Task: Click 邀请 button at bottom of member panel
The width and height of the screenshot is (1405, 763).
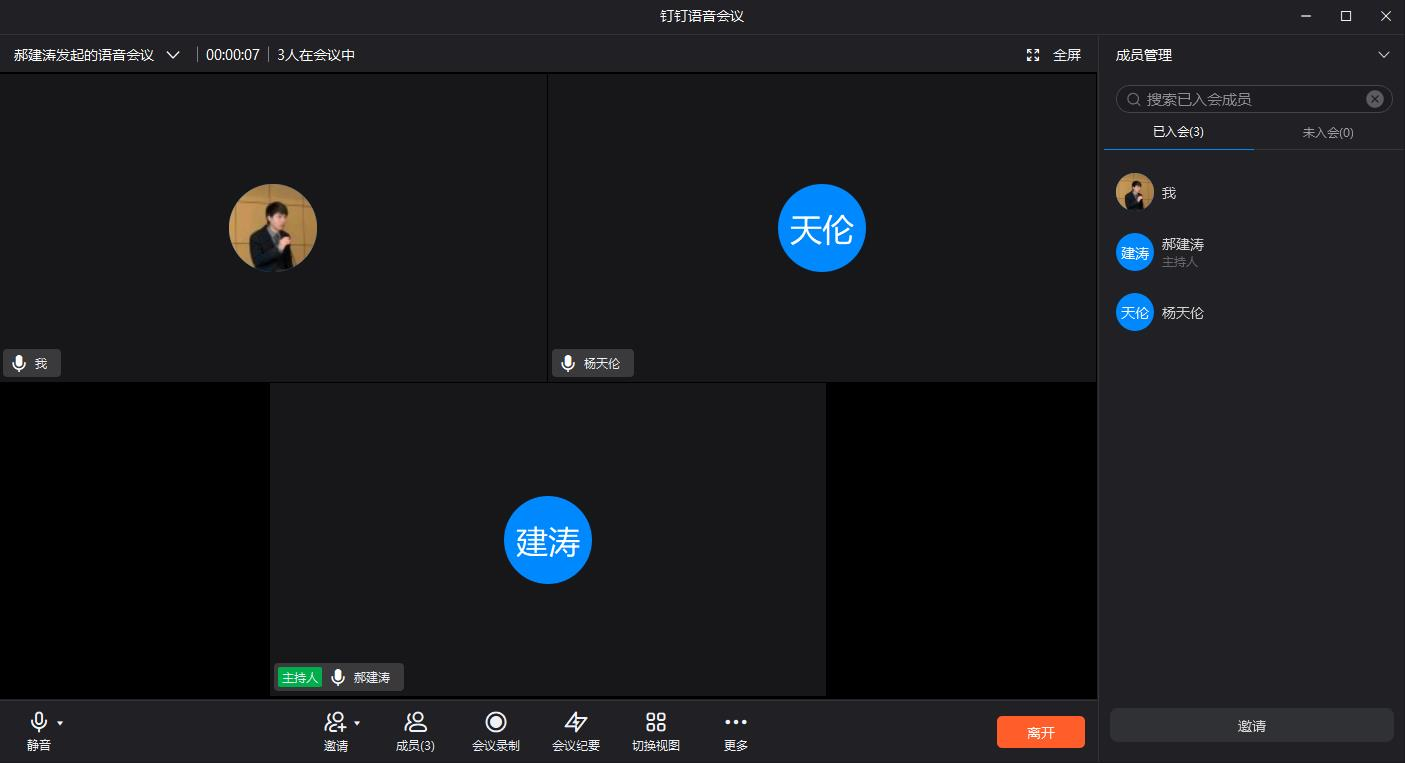Action: (x=1251, y=726)
